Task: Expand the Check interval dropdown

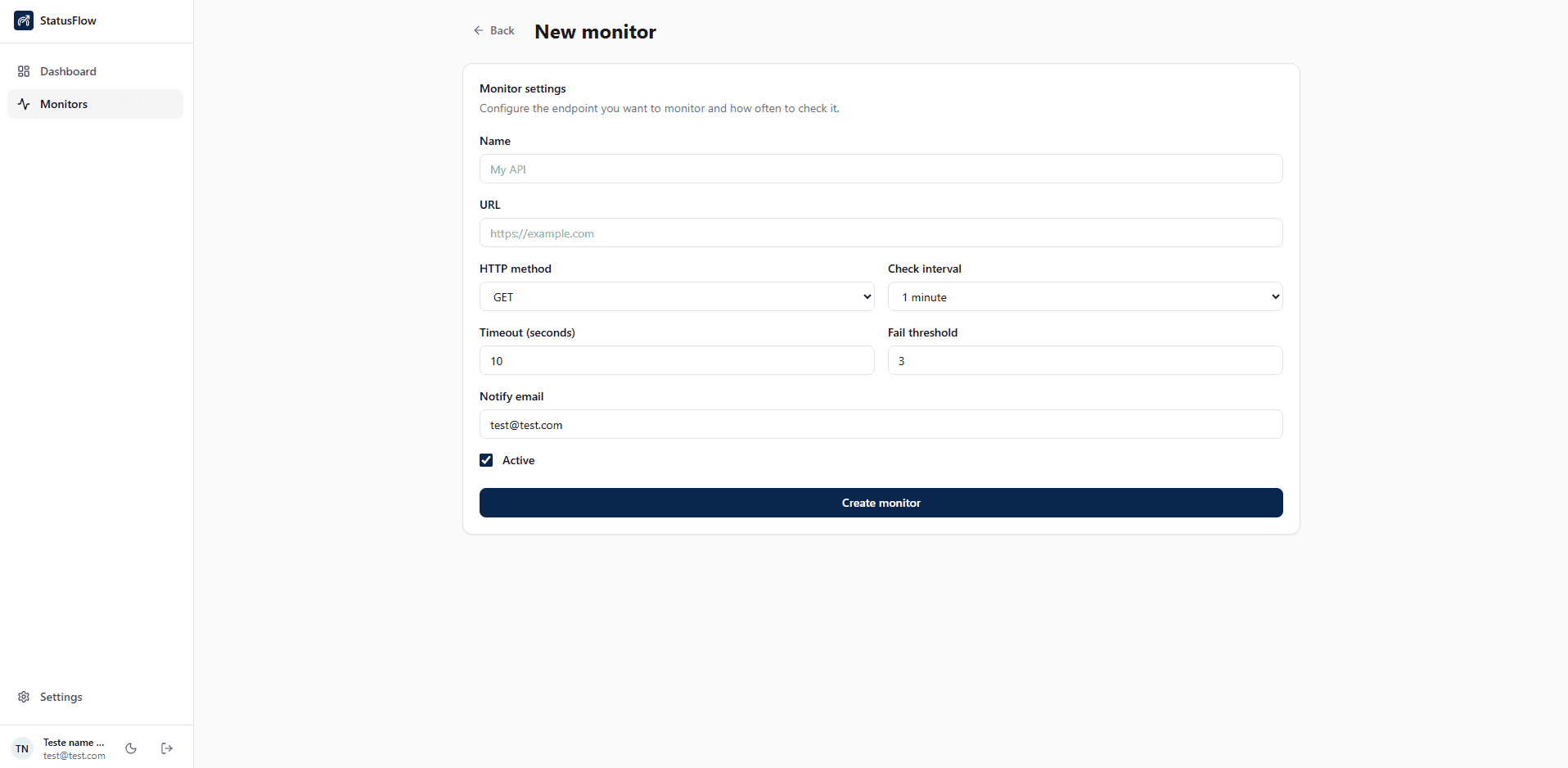Action: pos(1085,296)
